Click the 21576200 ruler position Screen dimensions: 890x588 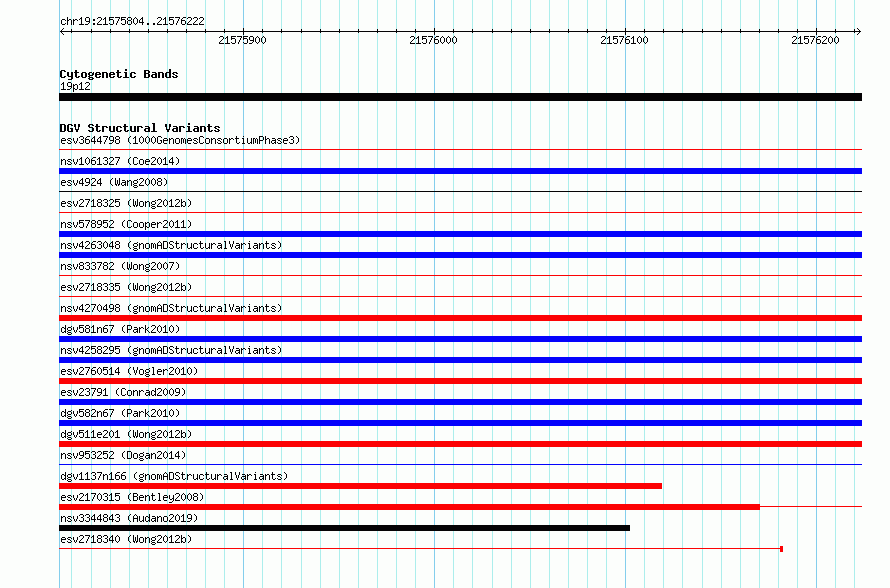click(x=815, y=40)
